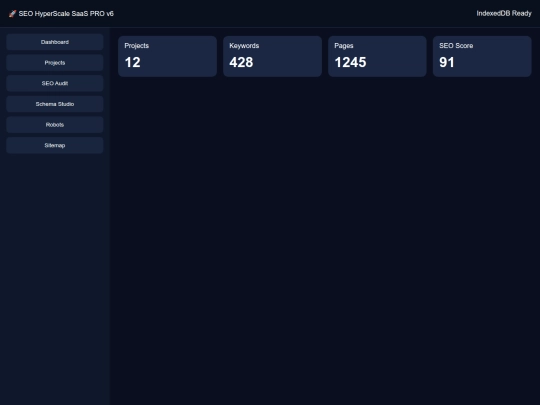Open the Robots page
The height and width of the screenshot is (405, 540).
pos(55,125)
